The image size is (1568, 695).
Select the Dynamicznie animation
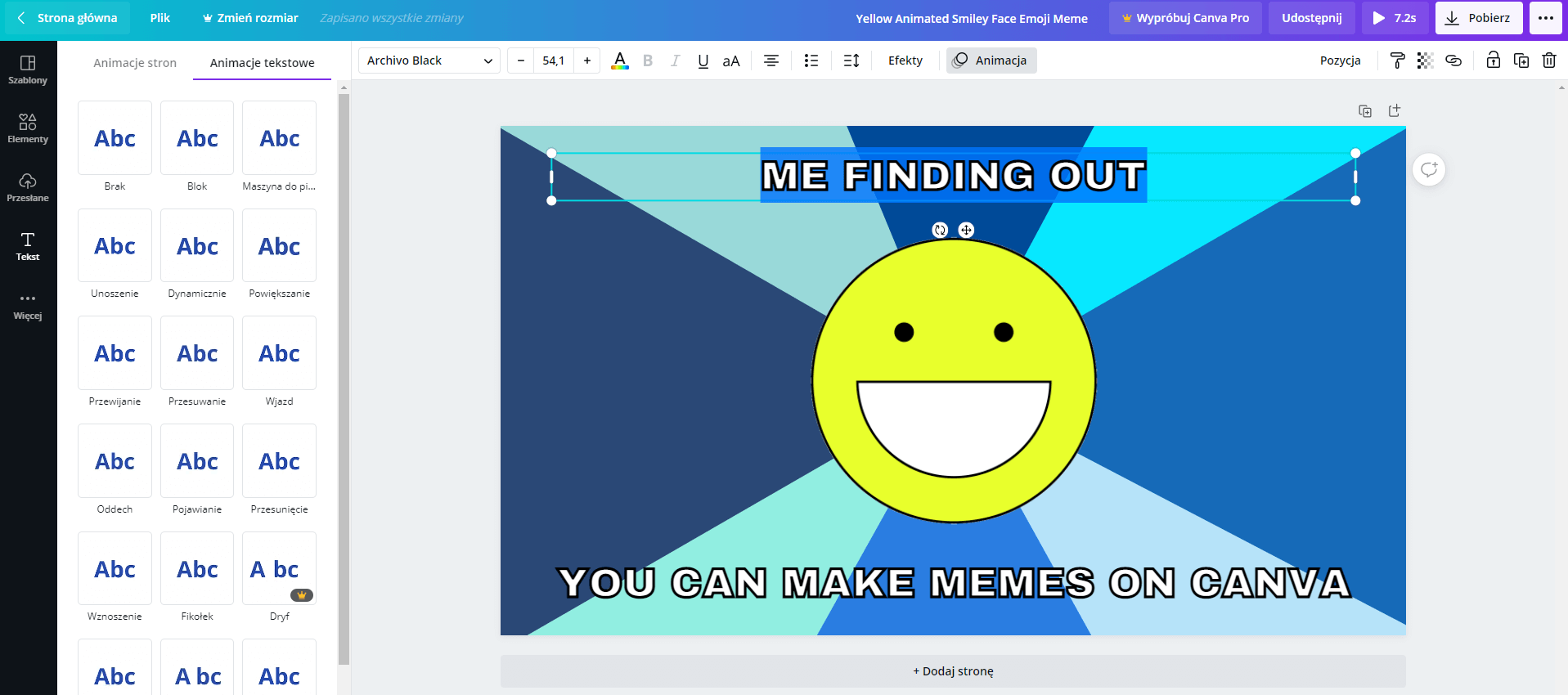click(197, 245)
